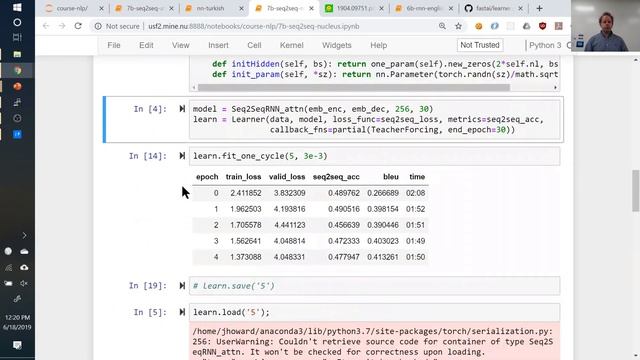640x360 pixels.
Task: Select the valid_loss value 4.441123
Action: 289,225
